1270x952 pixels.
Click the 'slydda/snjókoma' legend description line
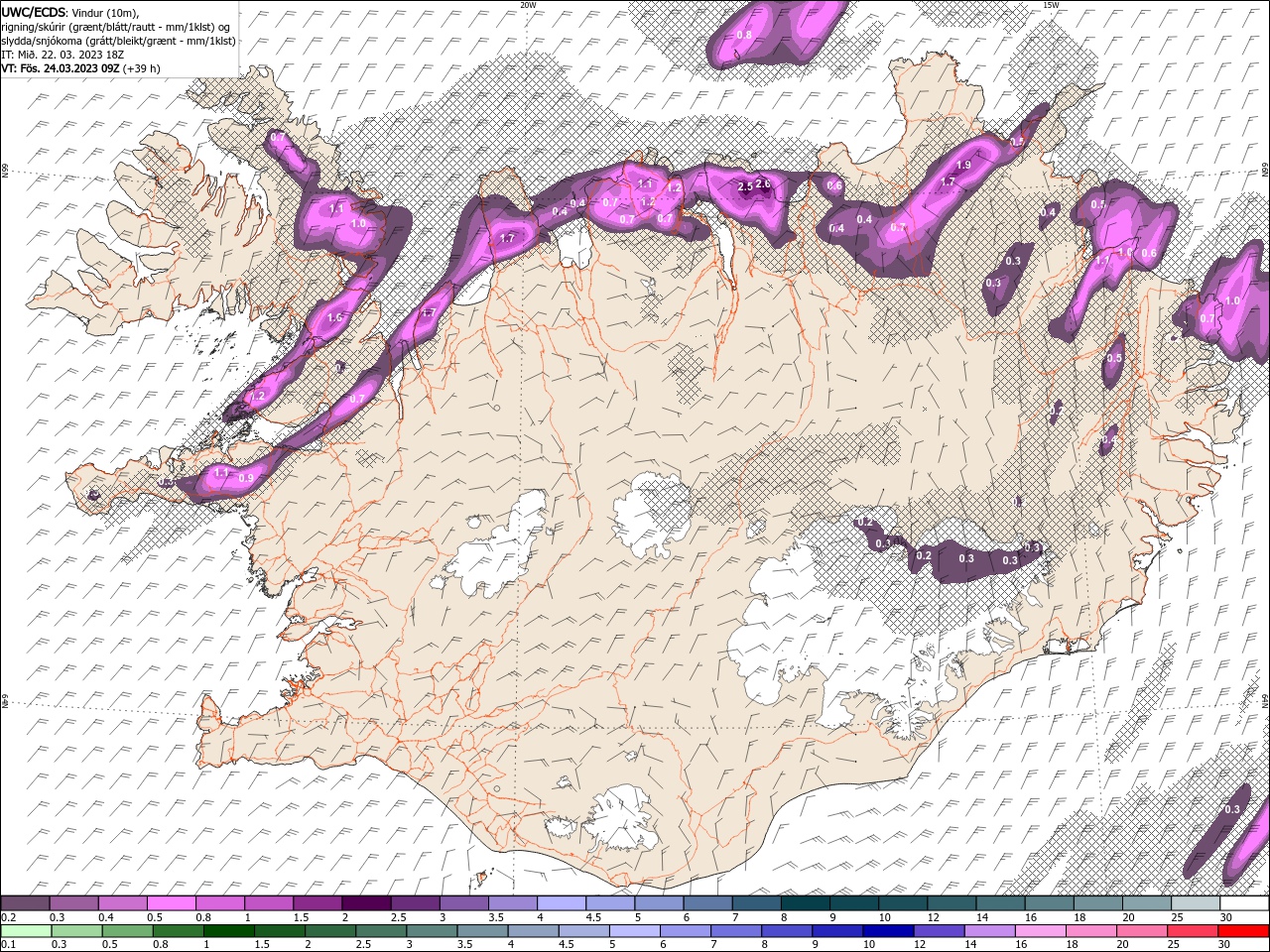pos(118,40)
